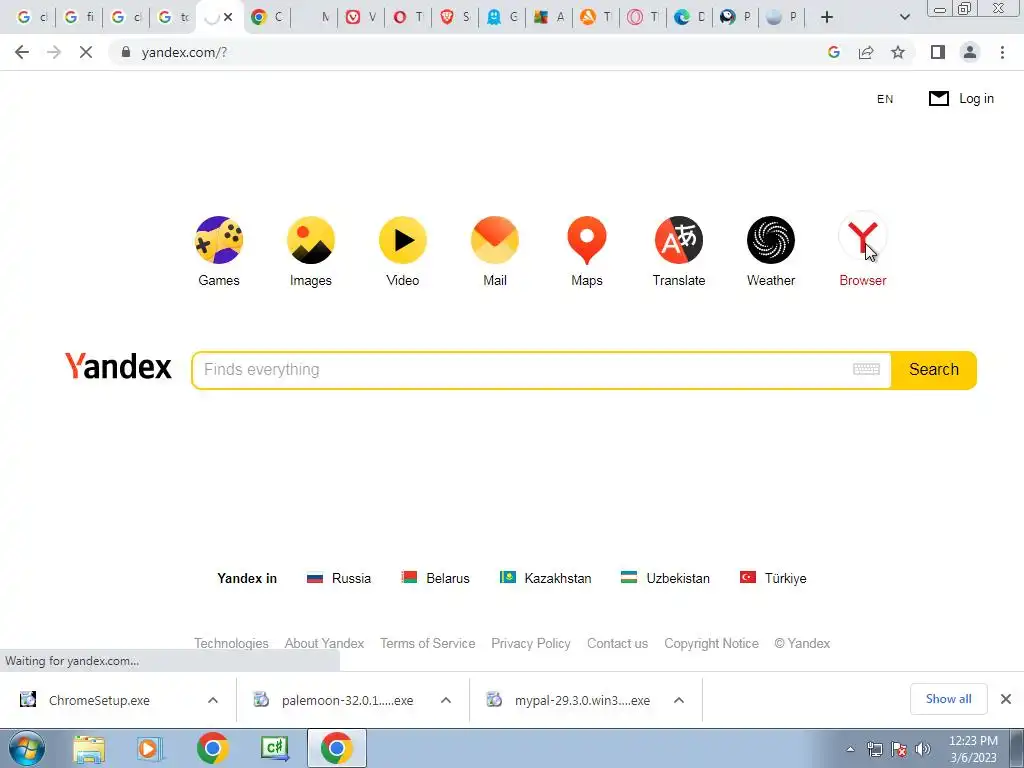1024x768 pixels.
Task: Toggle the browser side panel icon
Action: (938, 52)
